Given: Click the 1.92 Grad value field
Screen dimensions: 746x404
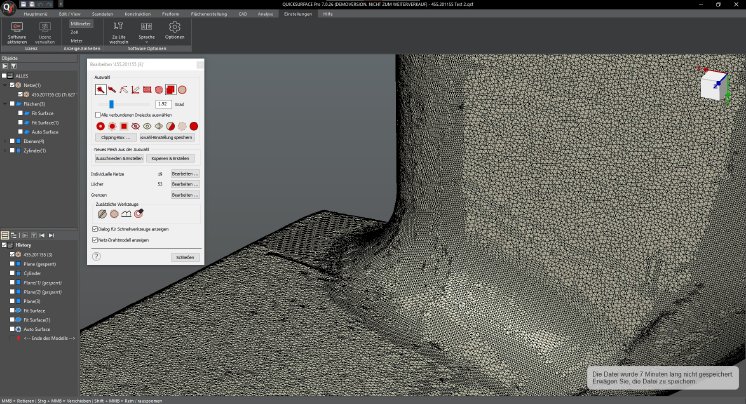Looking at the screenshot, I should pyautogui.click(x=163, y=103).
